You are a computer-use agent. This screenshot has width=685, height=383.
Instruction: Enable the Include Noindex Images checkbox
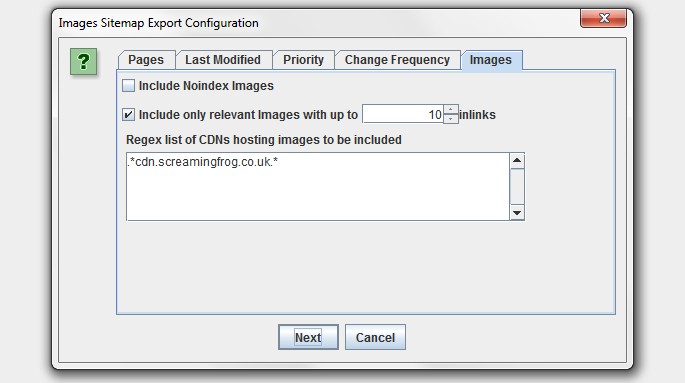coord(128,86)
